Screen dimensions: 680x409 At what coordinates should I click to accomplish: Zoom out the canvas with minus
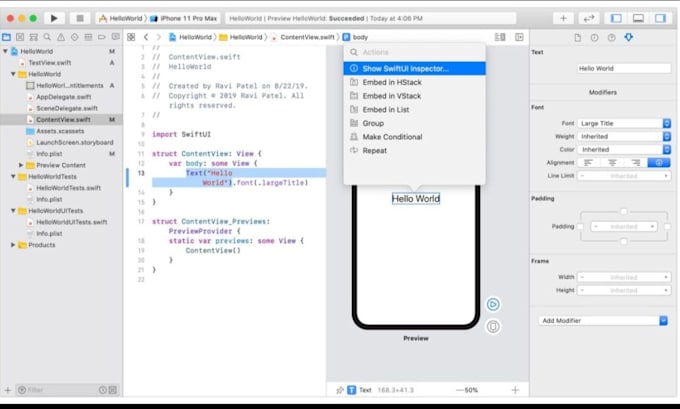[460, 390]
